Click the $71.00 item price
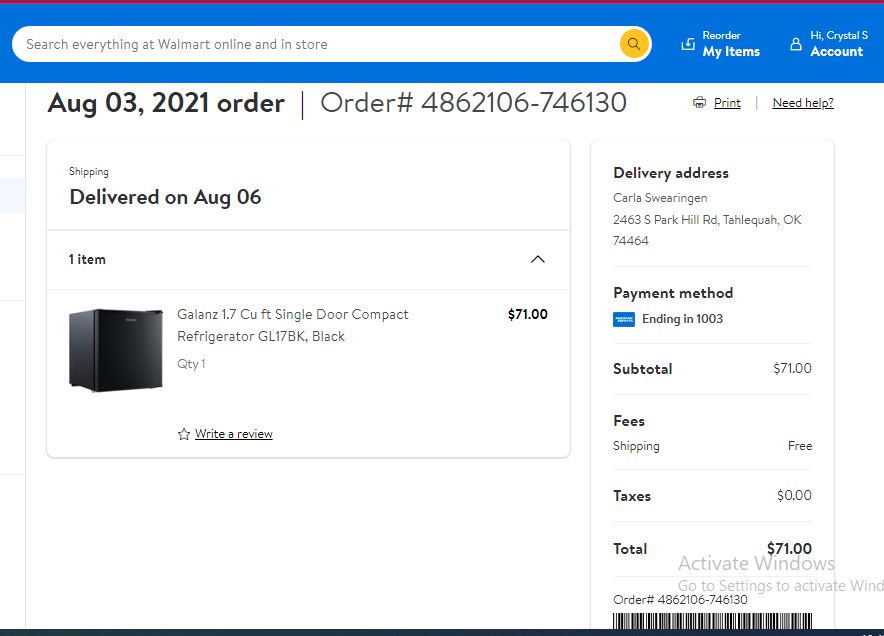The height and width of the screenshot is (636, 884). (x=528, y=314)
